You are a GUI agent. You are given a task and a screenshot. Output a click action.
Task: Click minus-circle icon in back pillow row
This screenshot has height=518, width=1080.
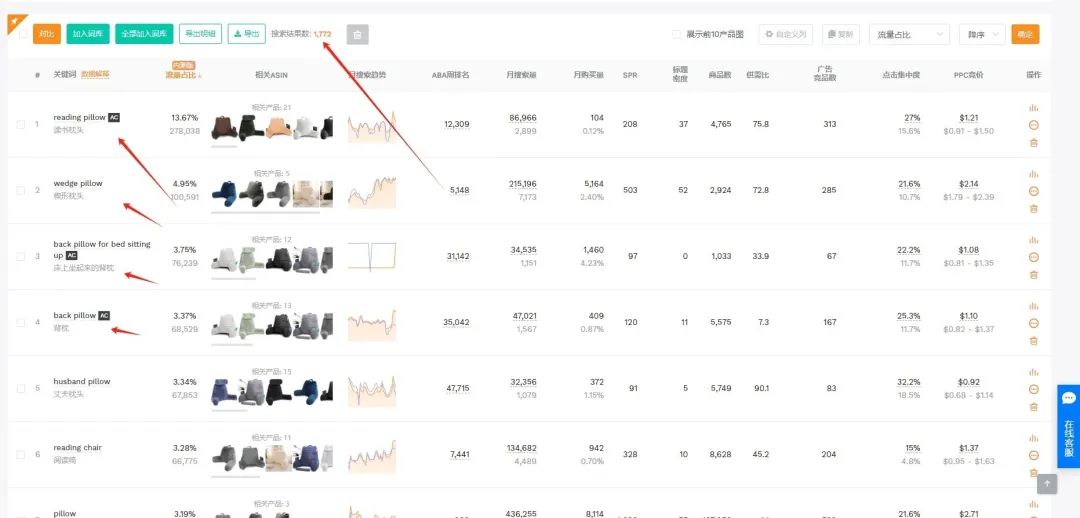[x=1033, y=323]
